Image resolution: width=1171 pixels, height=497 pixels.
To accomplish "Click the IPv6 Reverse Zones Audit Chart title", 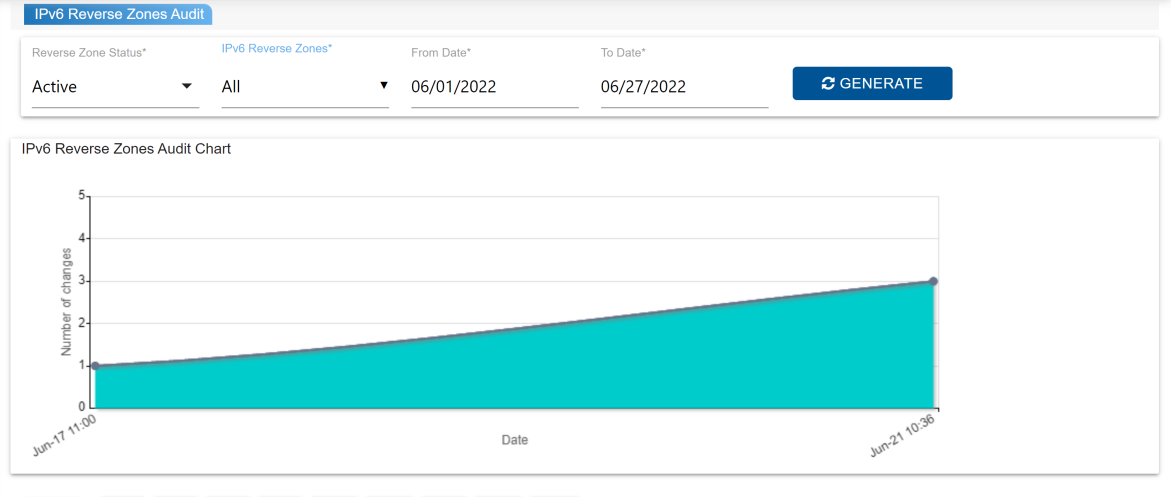I will [x=126, y=149].
